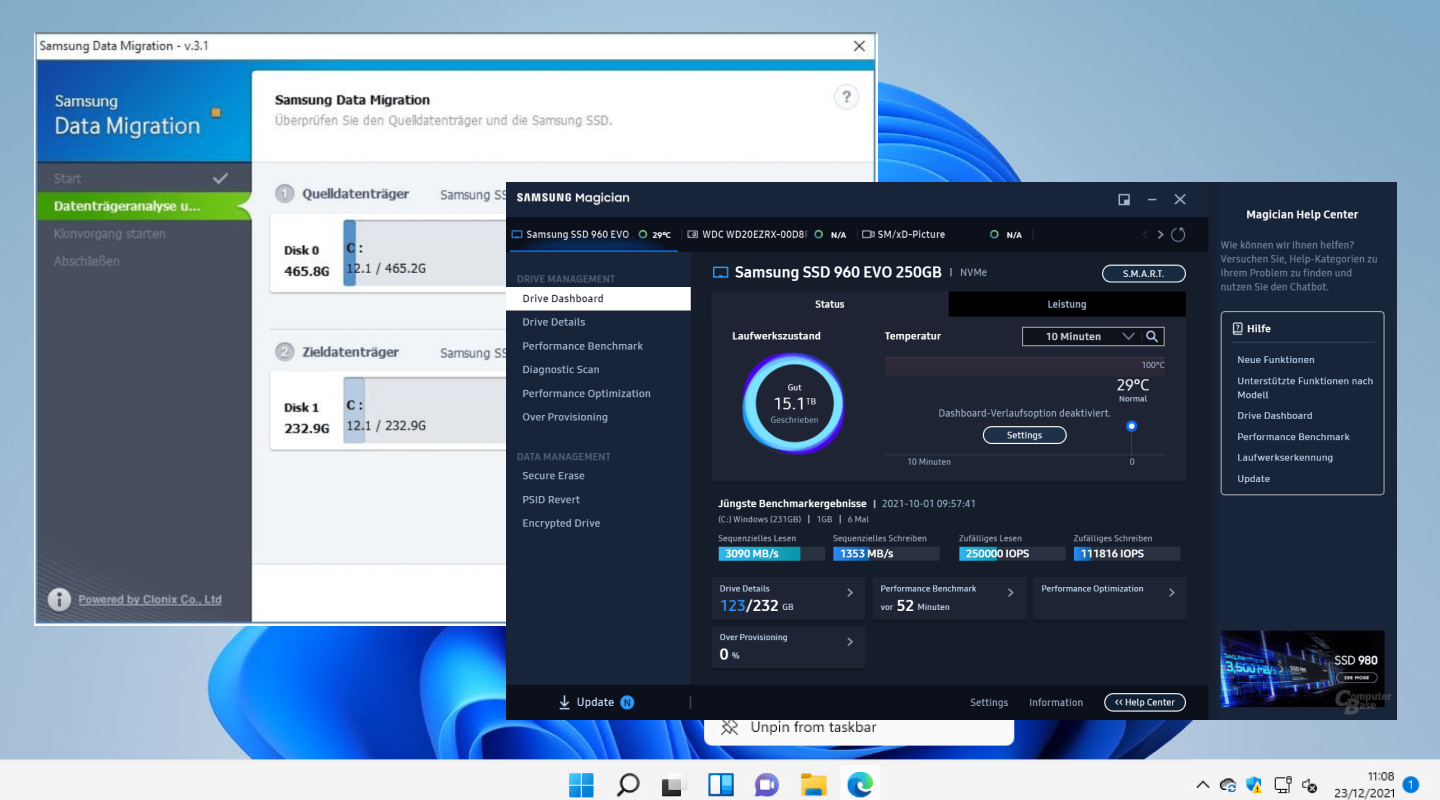Select the Abschließen step in Data Migration
The width and height of the screenshot is (1440, 800).
point(144,261)
